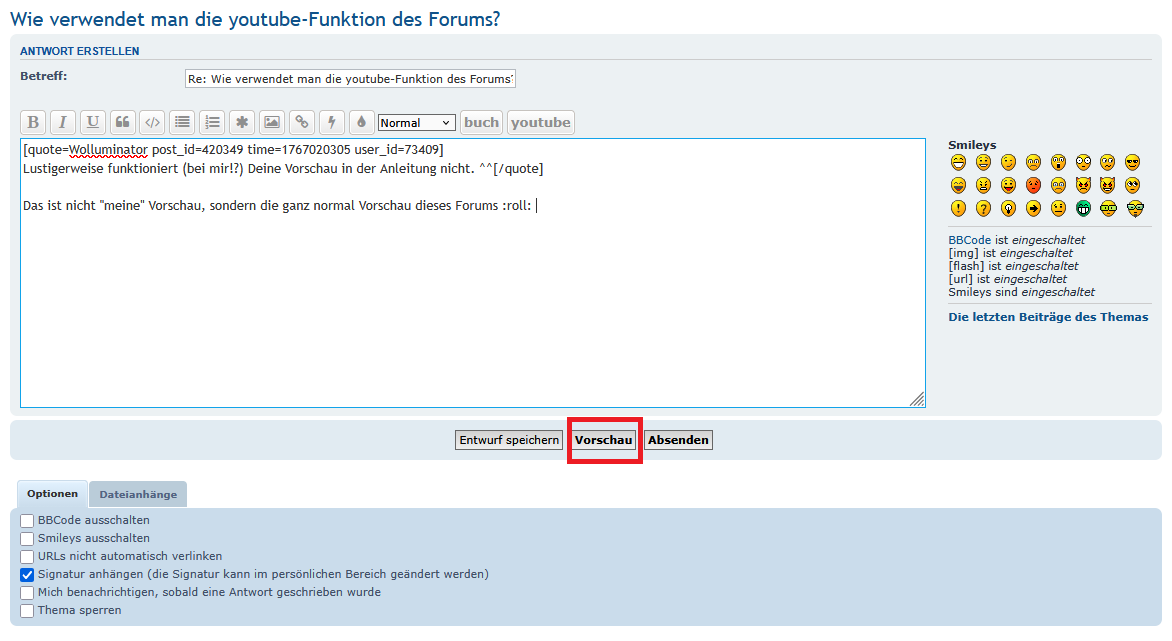
Task: Select the Optionen tab
Action: tap(52, 494)
